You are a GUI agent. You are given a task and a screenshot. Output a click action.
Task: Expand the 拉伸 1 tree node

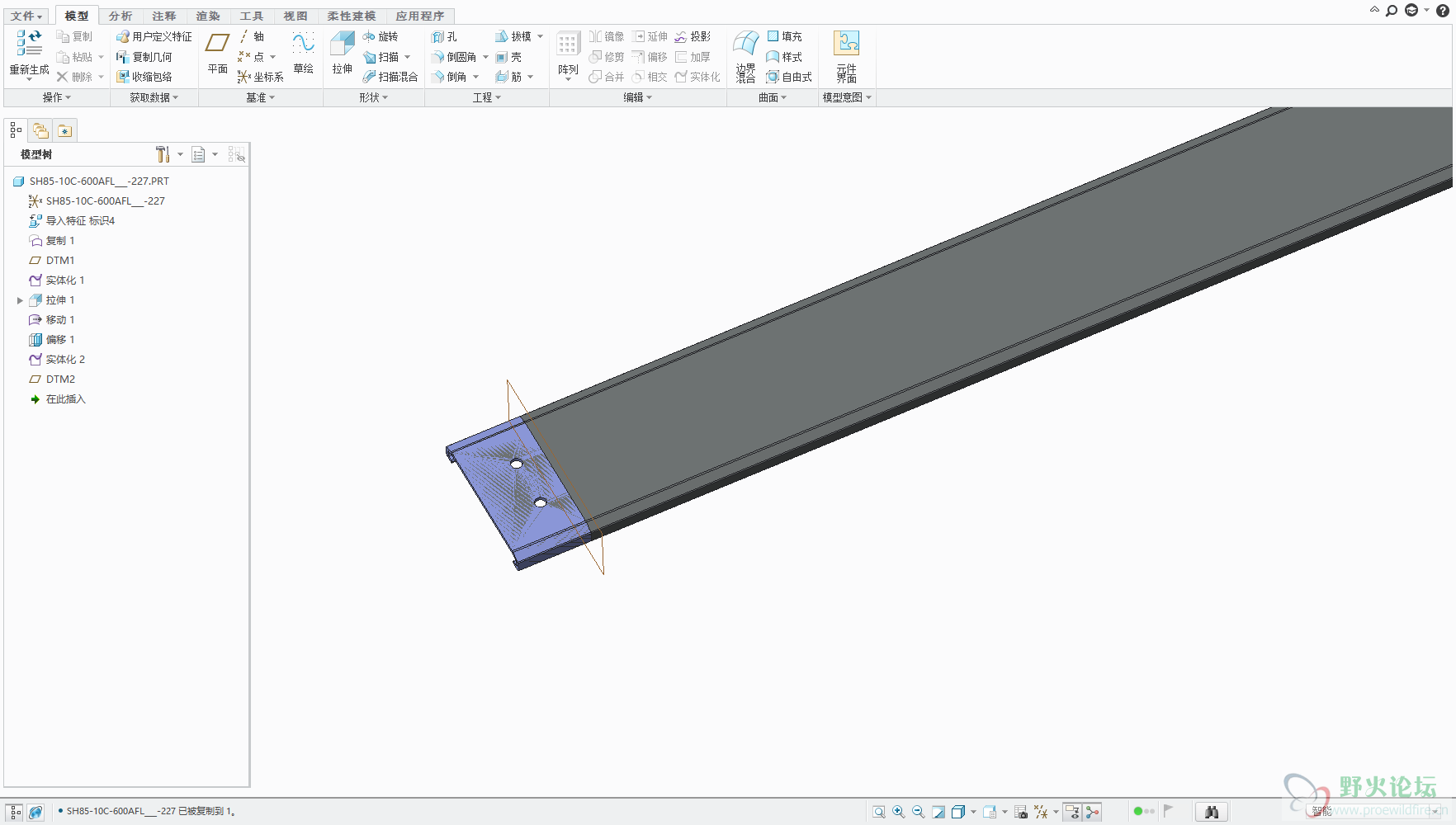coord(20,300)
